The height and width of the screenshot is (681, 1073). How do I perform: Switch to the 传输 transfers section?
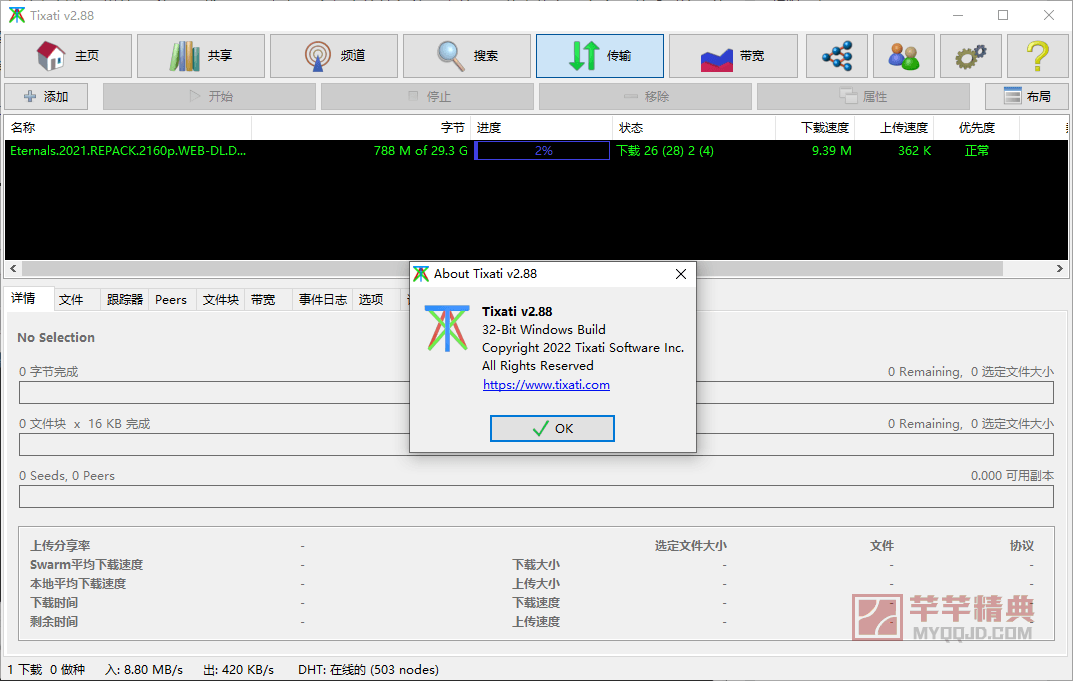[599, 56]
